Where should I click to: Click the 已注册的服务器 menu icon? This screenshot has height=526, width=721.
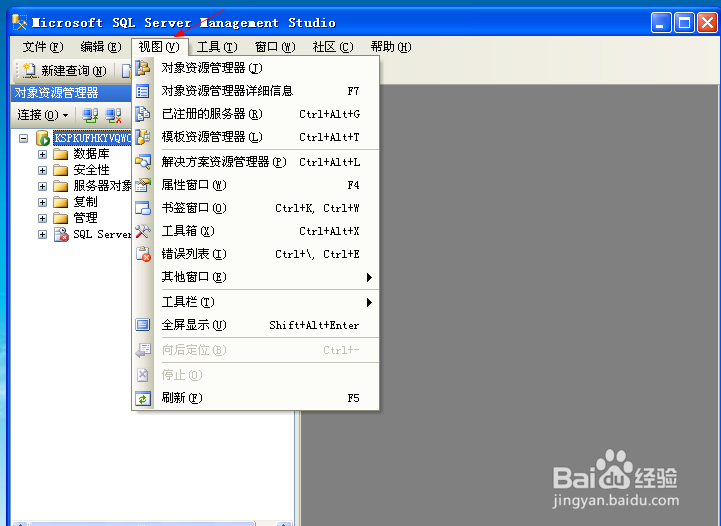point(143,114)
